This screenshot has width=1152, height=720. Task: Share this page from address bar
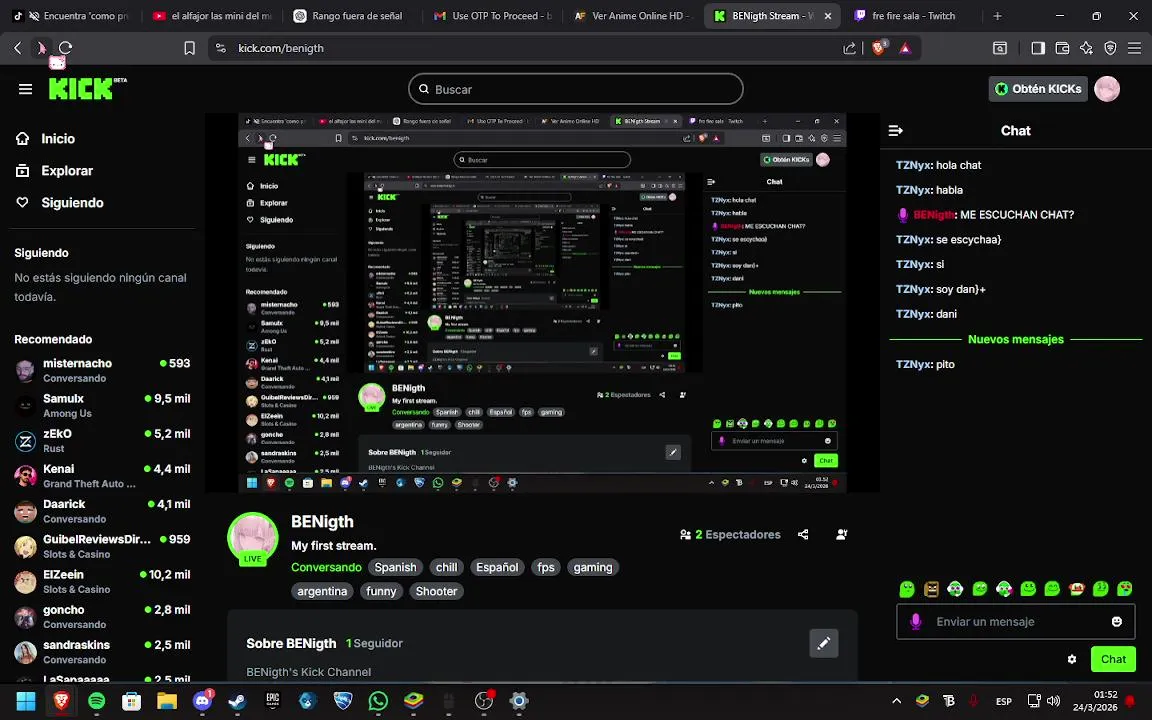(x=849, y=48)
